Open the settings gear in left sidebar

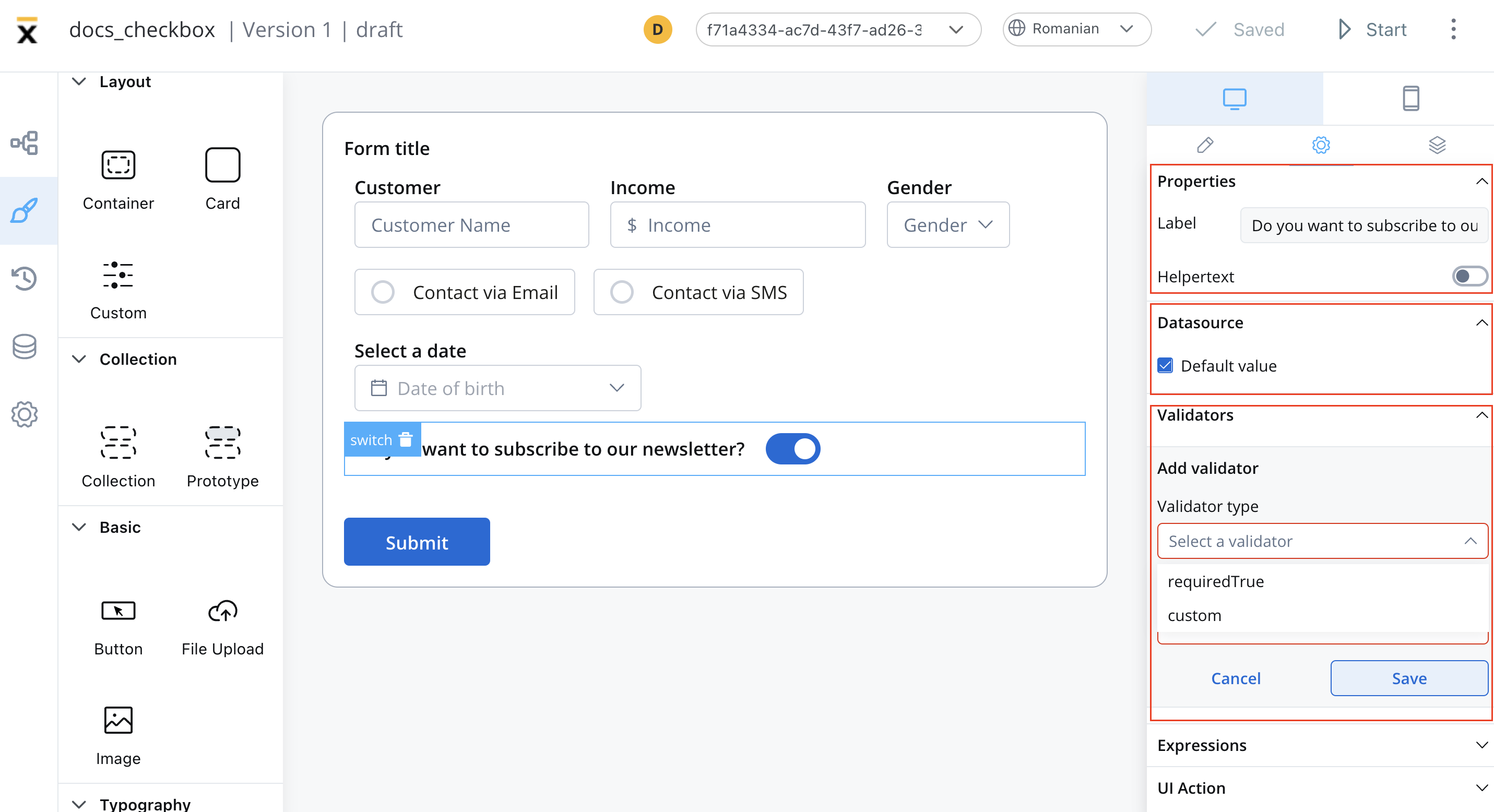(x=25, y=414)
